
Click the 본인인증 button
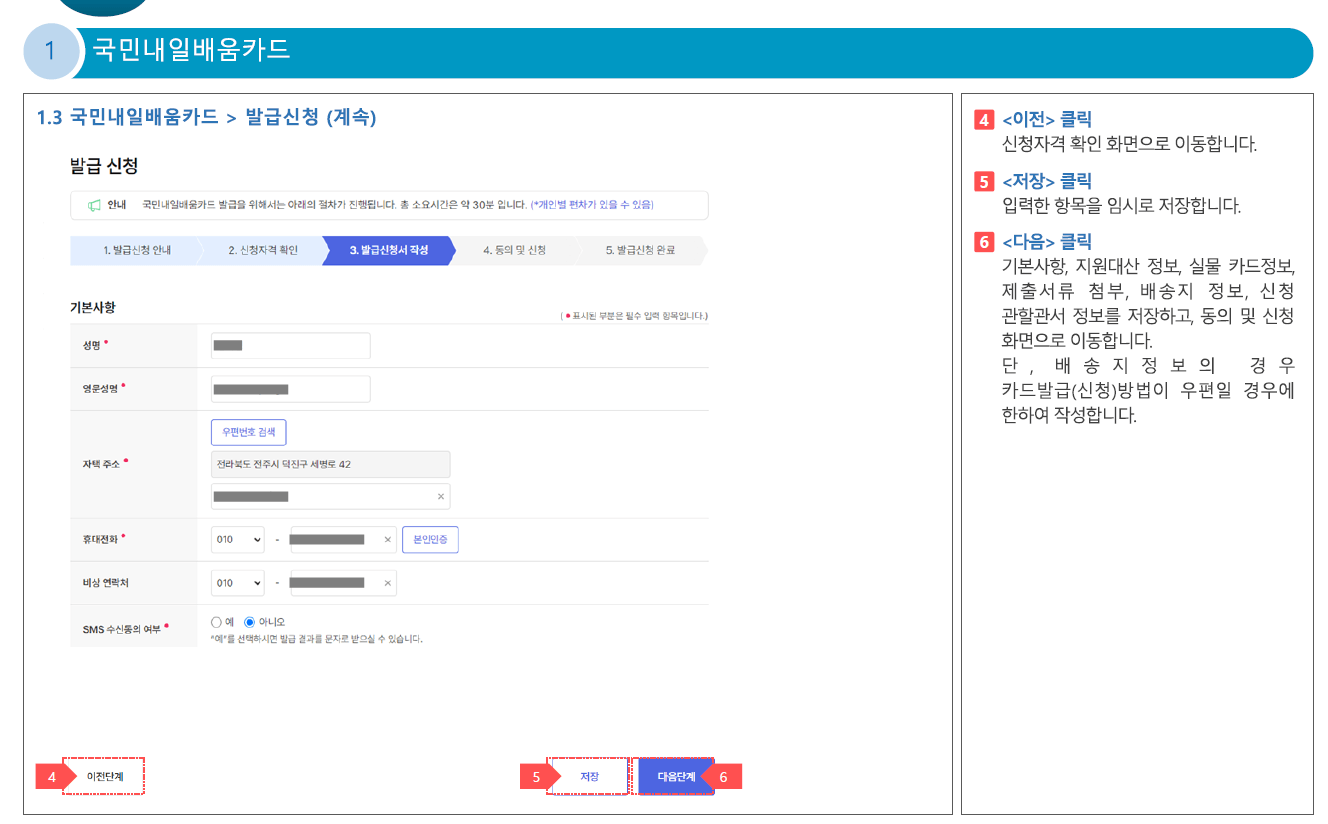(x=430, y=540)
